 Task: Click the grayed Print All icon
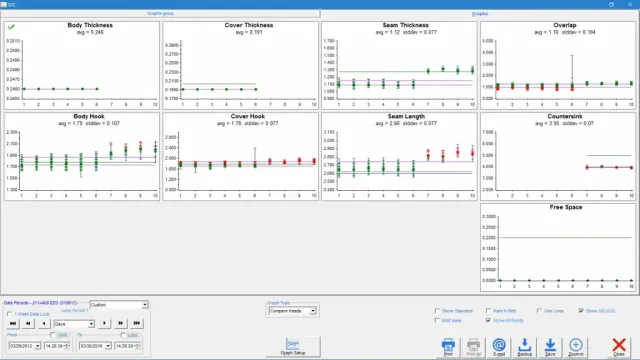[x=473, y=345]
